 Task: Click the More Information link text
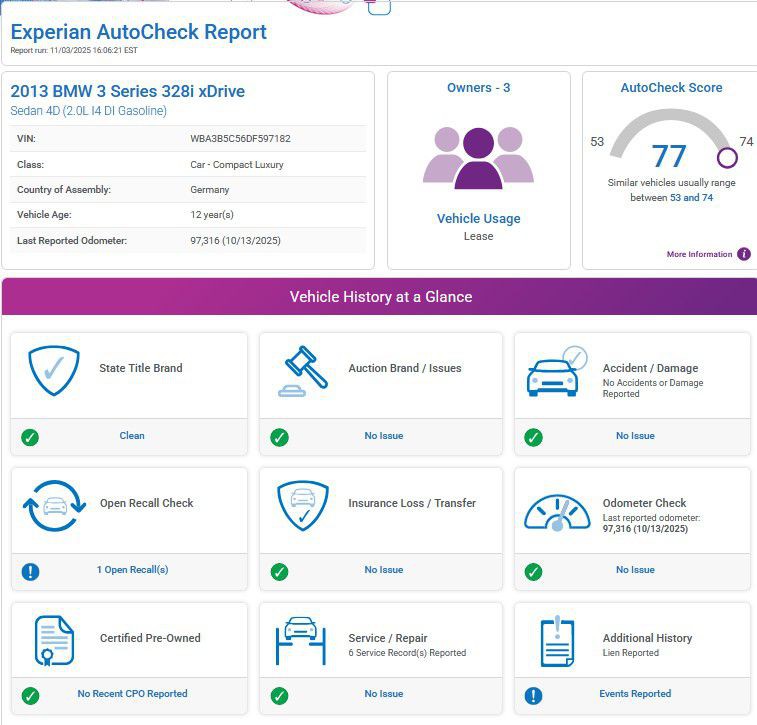[x=699, y=255]
